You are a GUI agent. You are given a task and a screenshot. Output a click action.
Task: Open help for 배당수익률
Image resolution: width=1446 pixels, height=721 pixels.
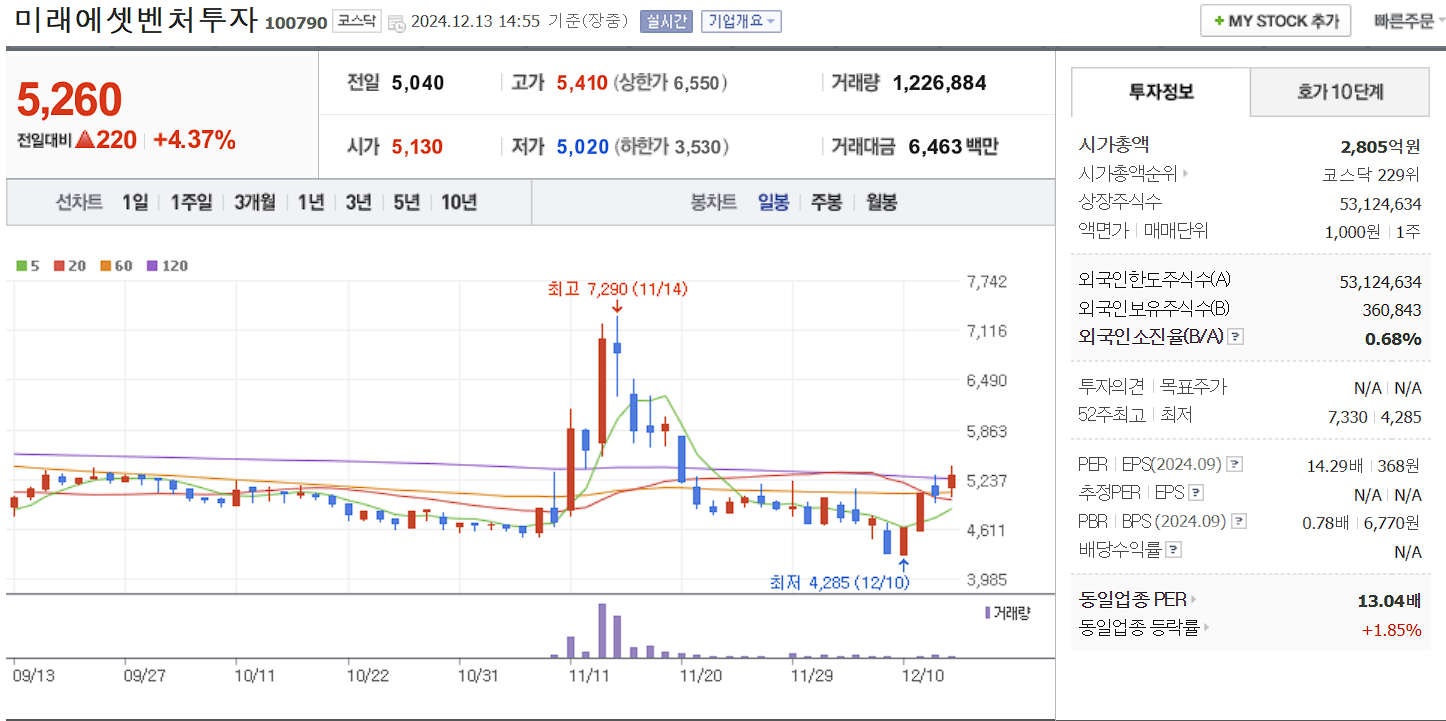pyautogui.click(x=1175, y=551)
